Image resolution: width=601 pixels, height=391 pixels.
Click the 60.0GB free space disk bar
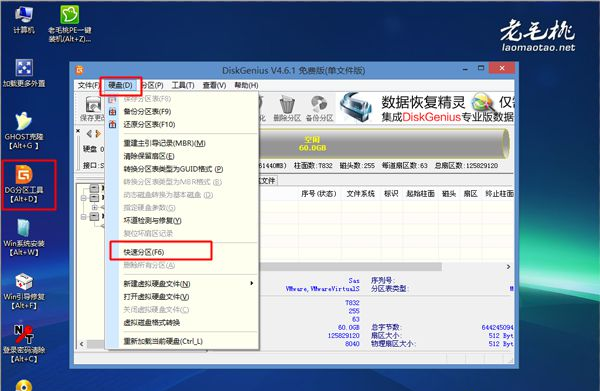(x=383, y=144)
